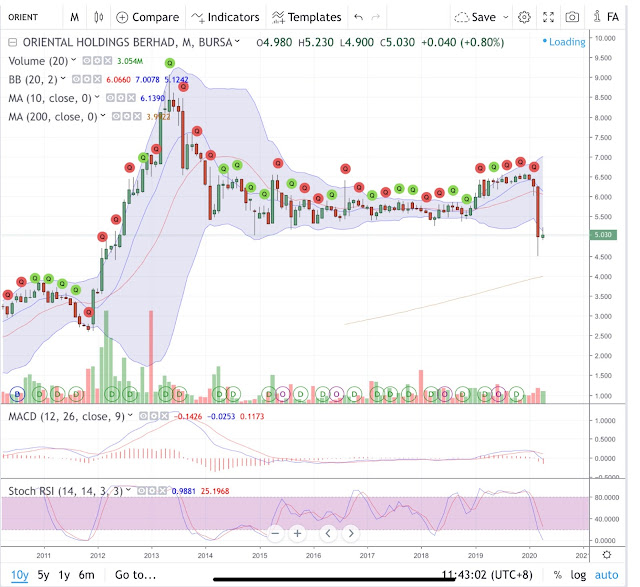
Task: Undo the last chart action
Action: (x=358, y=17)
